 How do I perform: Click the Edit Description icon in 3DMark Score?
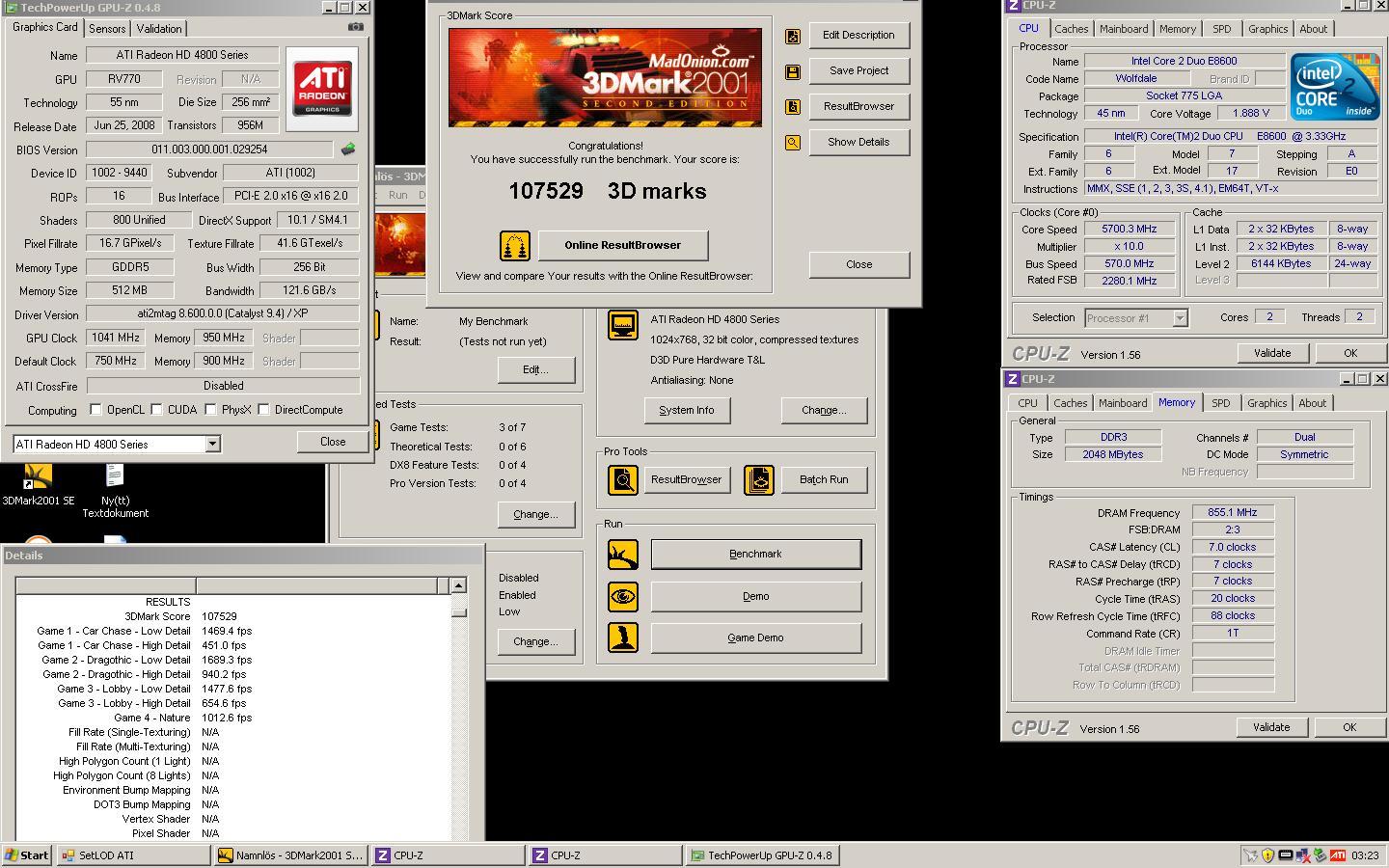click(792, 36)
